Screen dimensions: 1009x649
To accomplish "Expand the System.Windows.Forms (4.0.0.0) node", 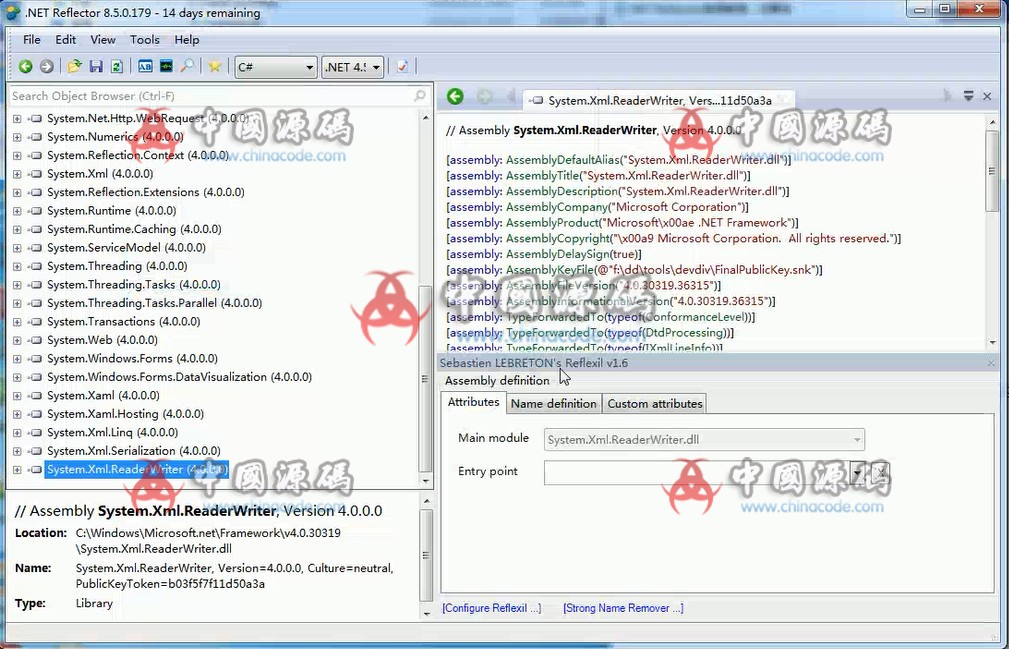I will (17, 358).
